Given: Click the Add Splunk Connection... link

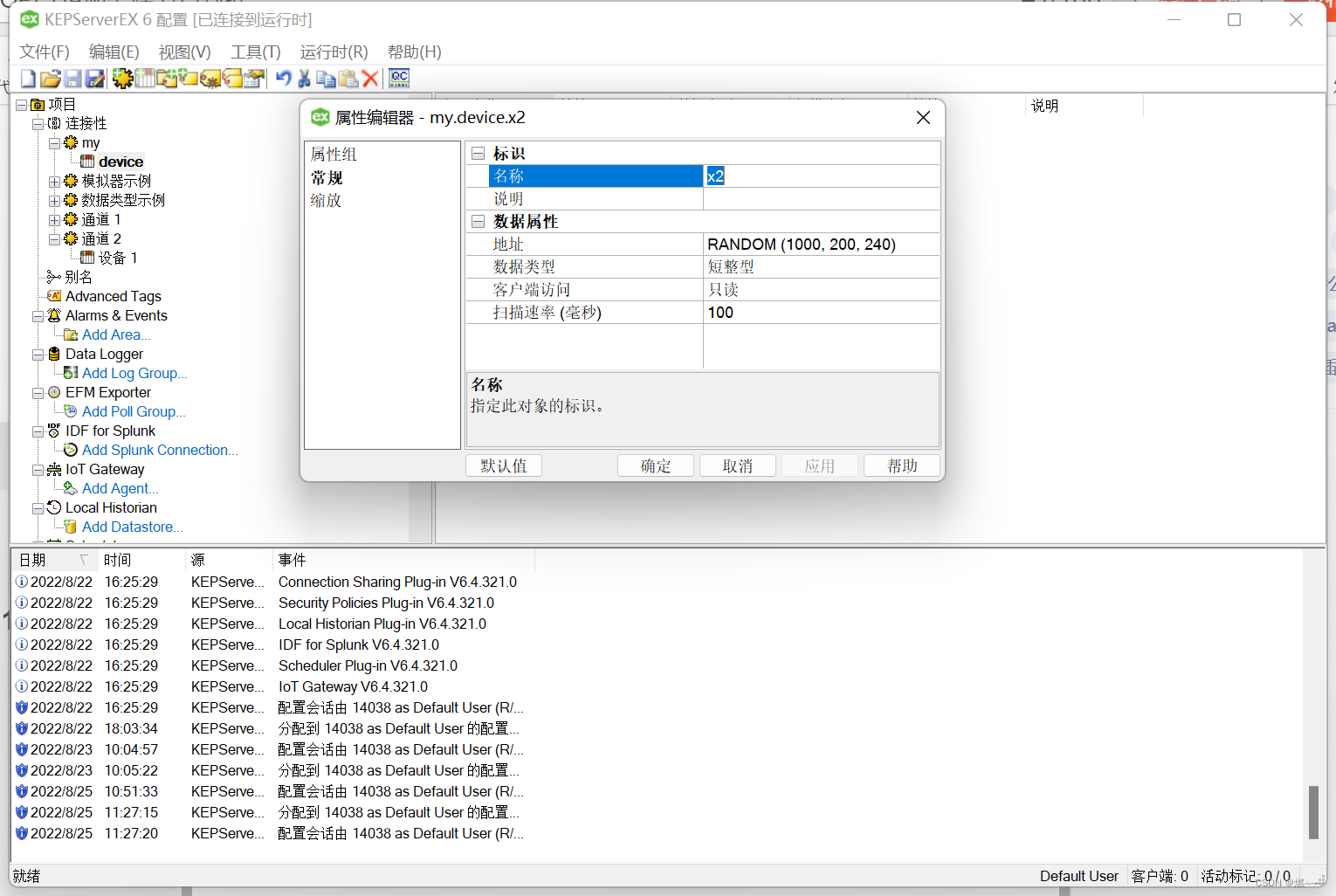Looking at the screenshot, I should 160,450.
